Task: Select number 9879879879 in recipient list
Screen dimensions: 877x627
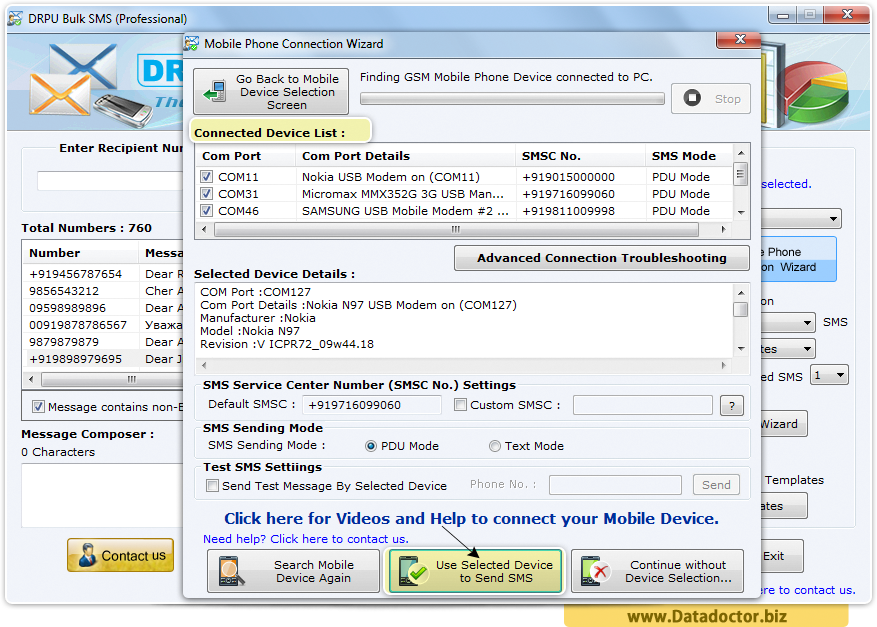Action: tap(64, 342)
